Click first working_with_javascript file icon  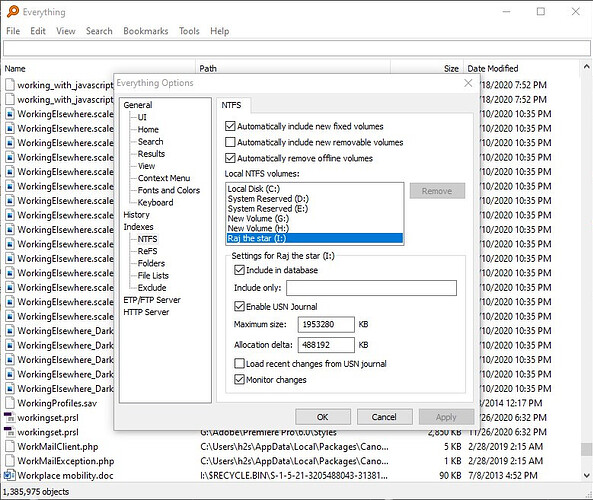coord(10,85)
